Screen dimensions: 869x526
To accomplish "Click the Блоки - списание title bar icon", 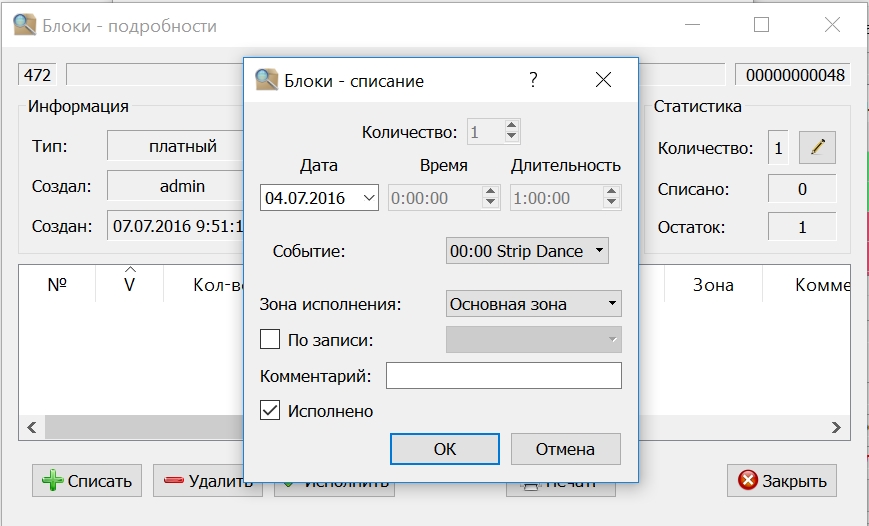I will click(267, 80).
